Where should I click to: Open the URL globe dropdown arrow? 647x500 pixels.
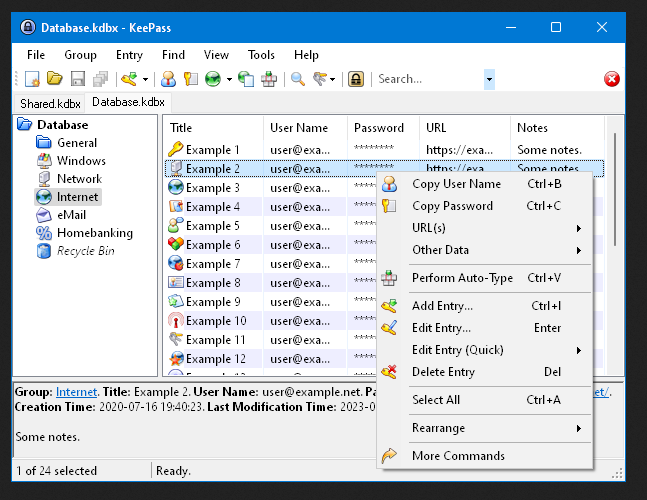tap(229, 79)
